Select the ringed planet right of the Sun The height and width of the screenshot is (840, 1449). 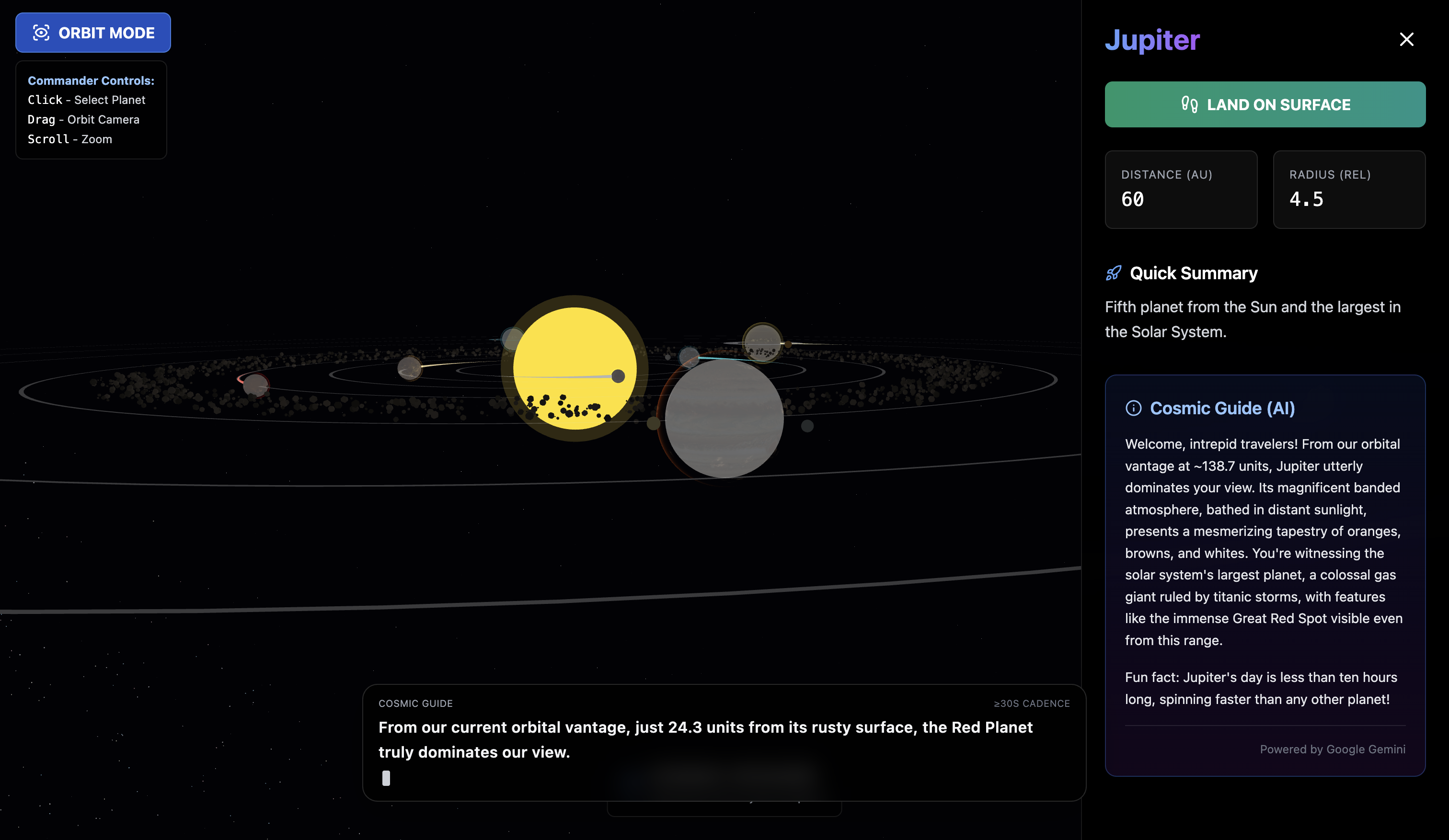[762, 343]
